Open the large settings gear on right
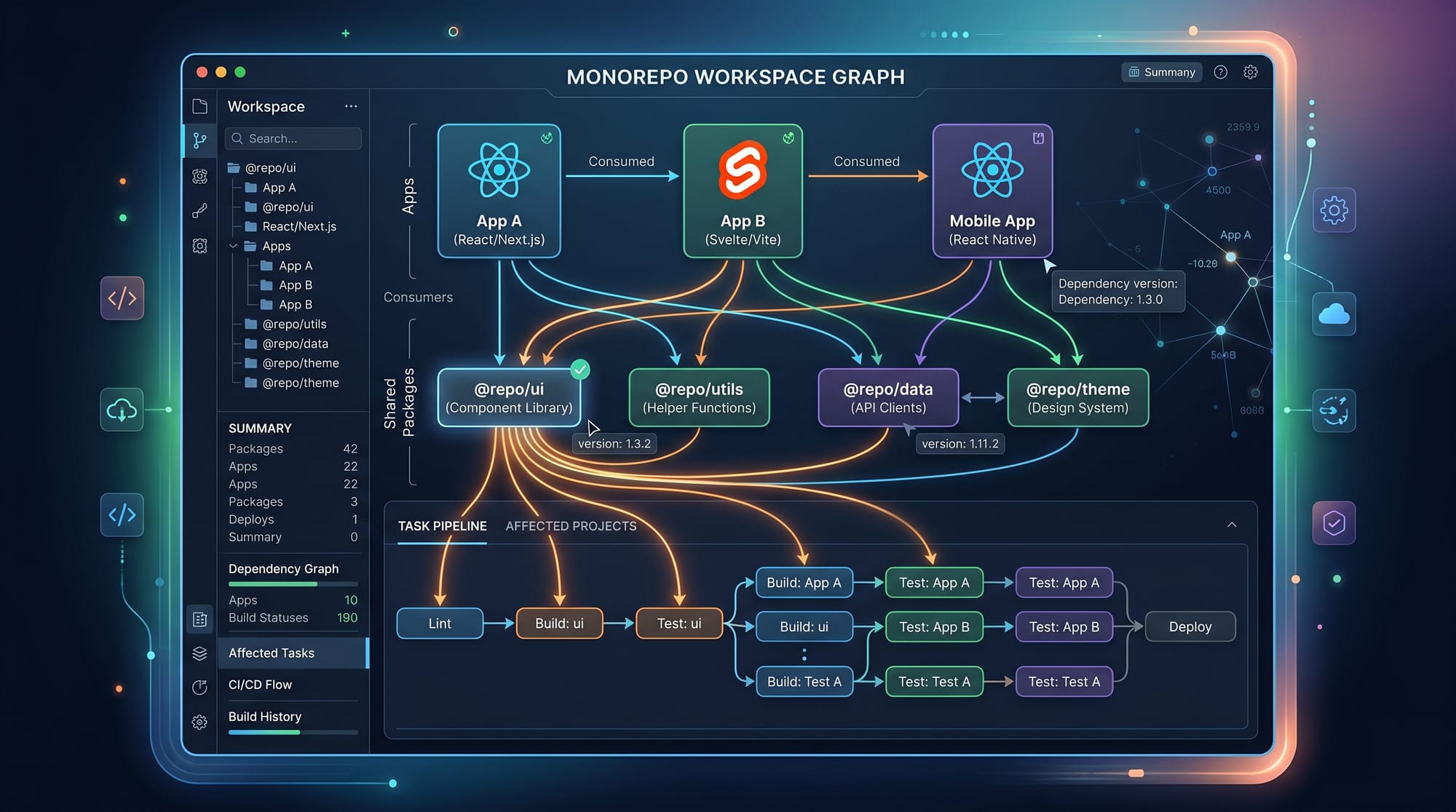 tap(1334, 211)
